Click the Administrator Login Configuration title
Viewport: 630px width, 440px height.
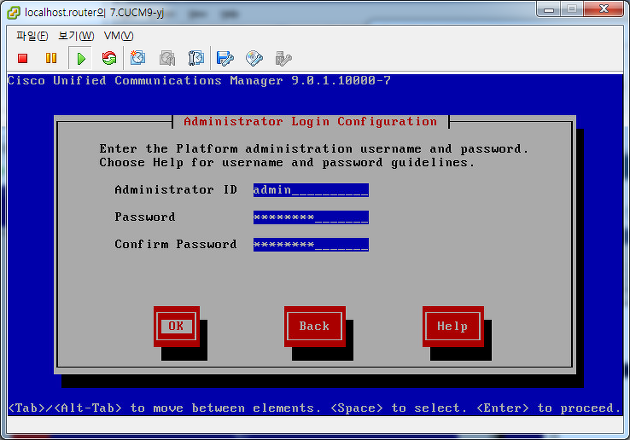coord(310,122)
